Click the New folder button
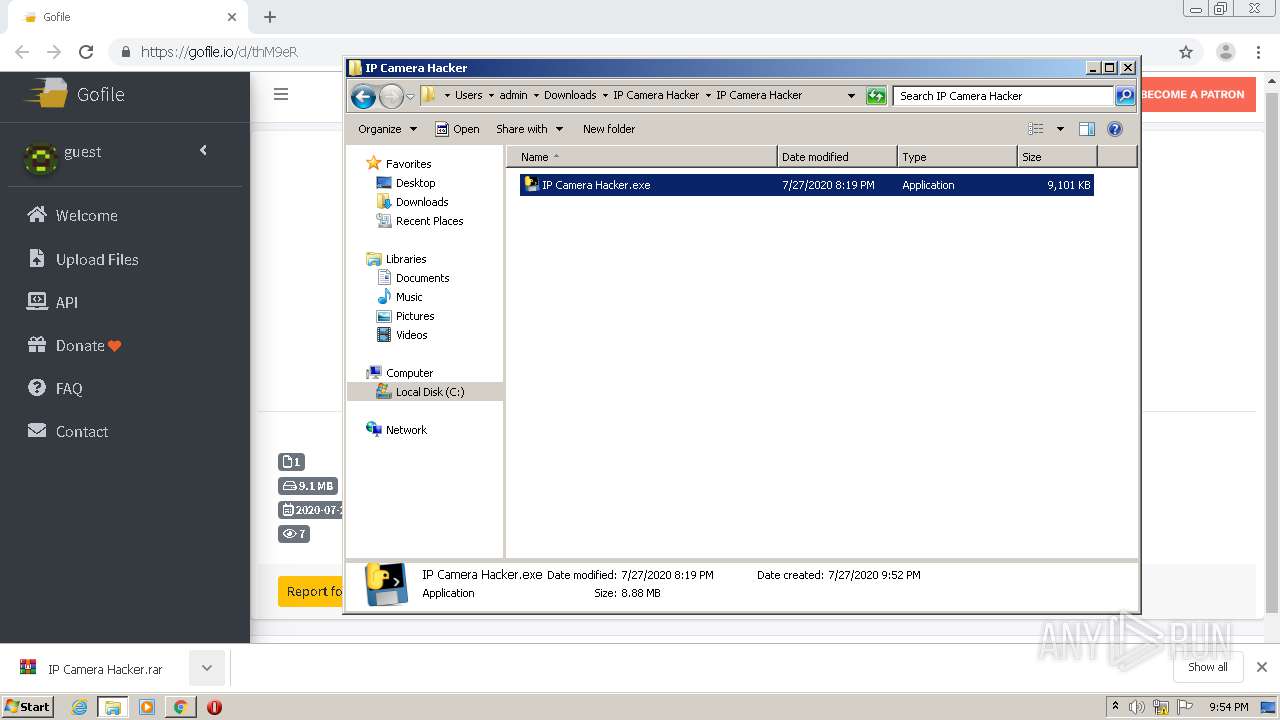The image size is (1280, 720). point(609,129)
